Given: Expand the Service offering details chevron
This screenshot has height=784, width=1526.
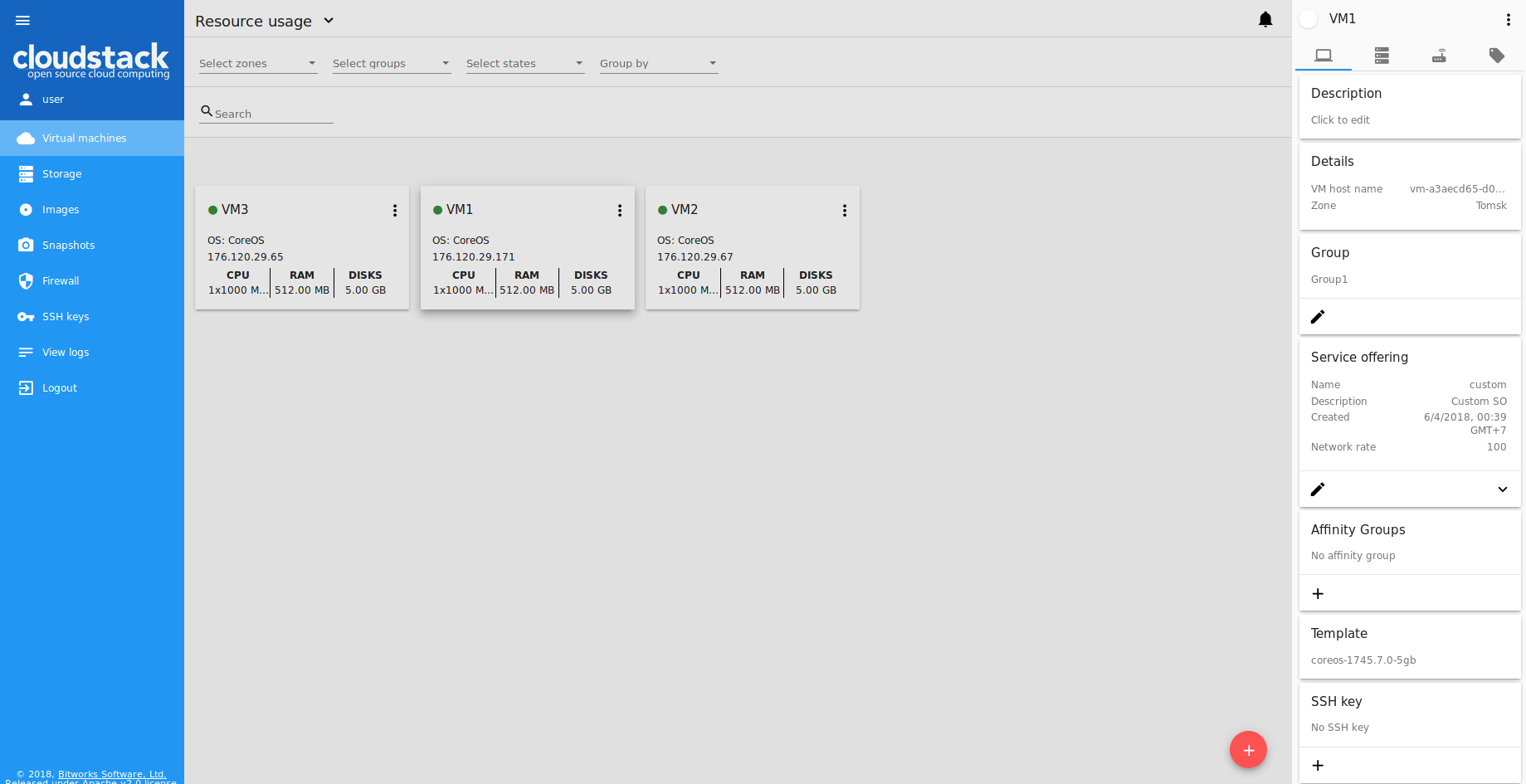Looking at the screenshot, I should 1503,489.
